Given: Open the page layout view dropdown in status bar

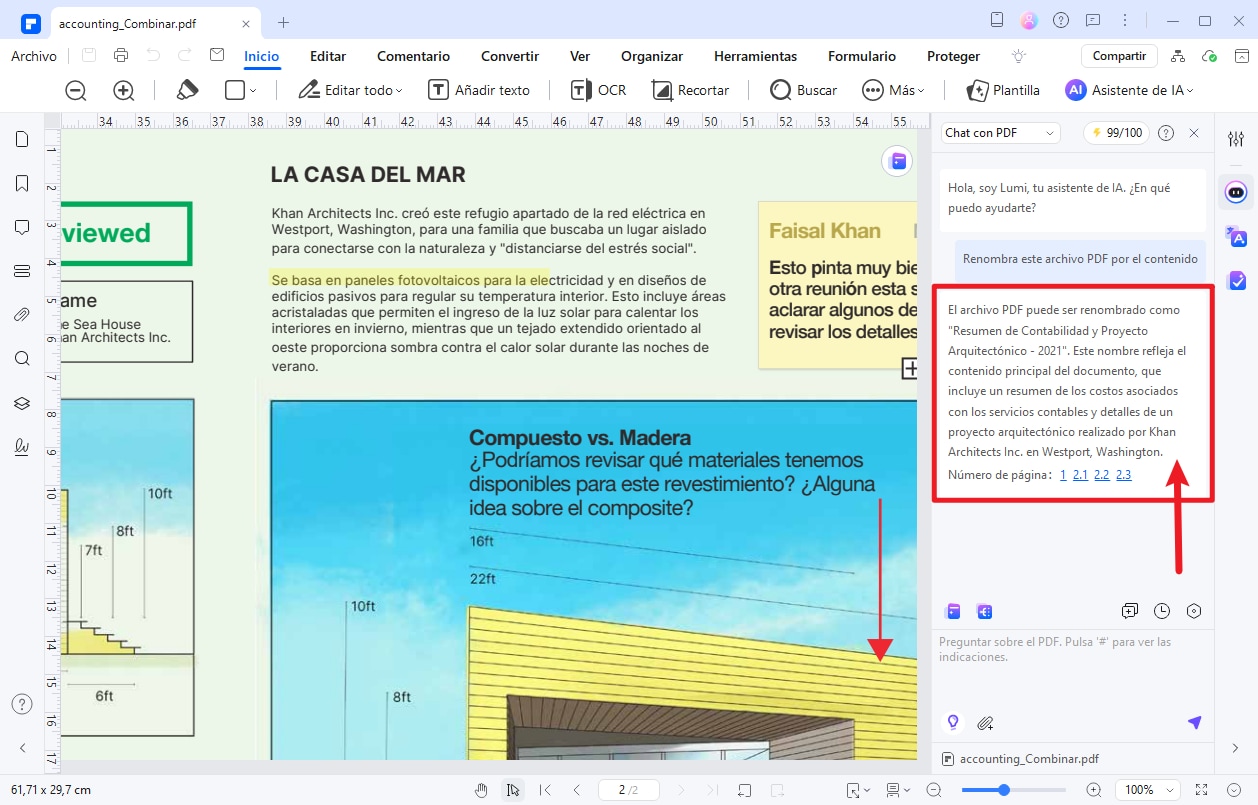Looking at the screenshot, I should pyautogui.click(x=898, y=790).
